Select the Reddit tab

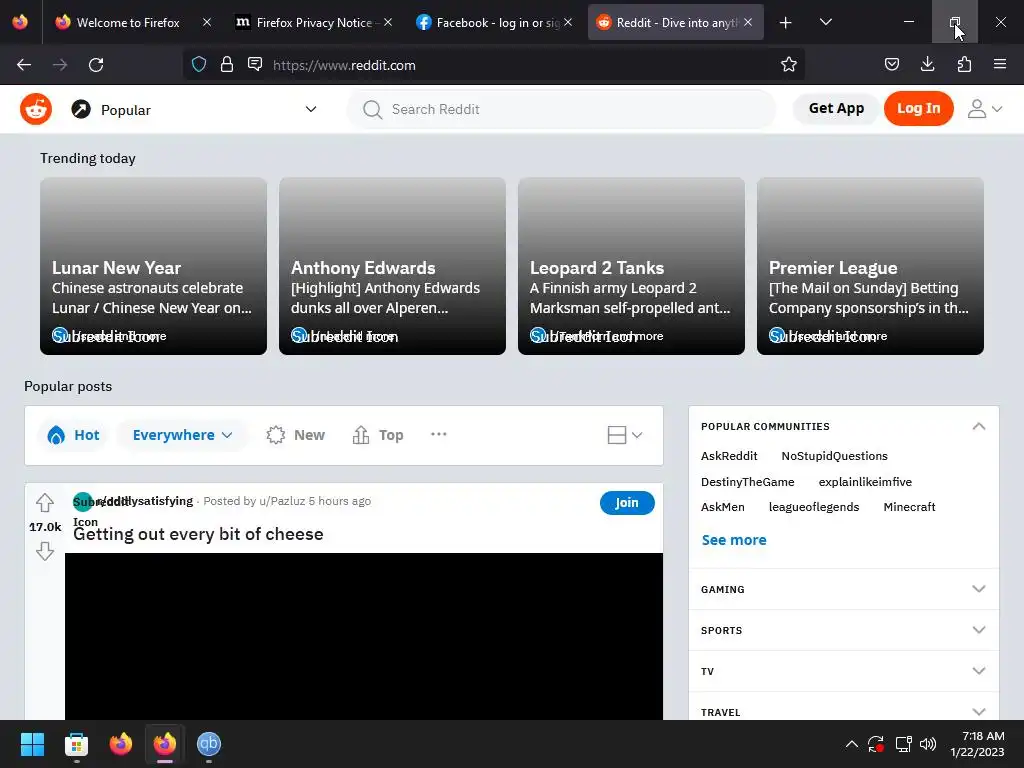click(676, 22)
